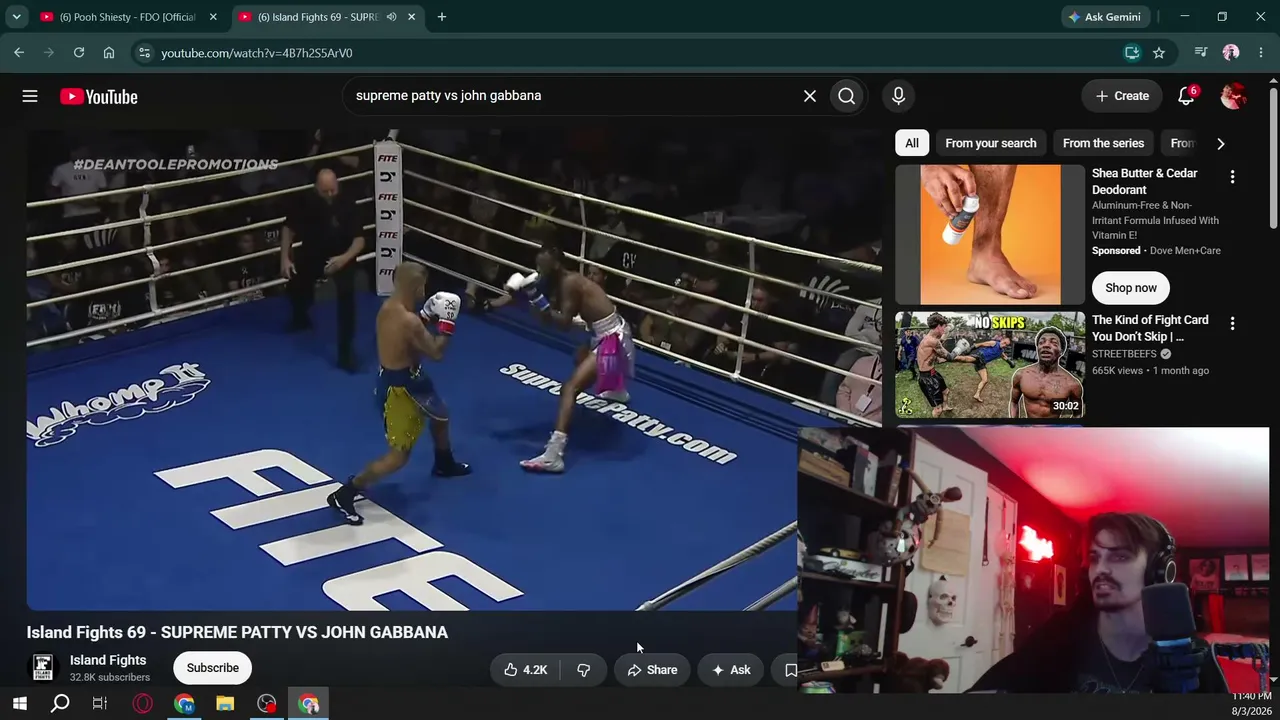Open Windows taskbar search
This screenshot has height=720, width=1280.
click(60, 704)
